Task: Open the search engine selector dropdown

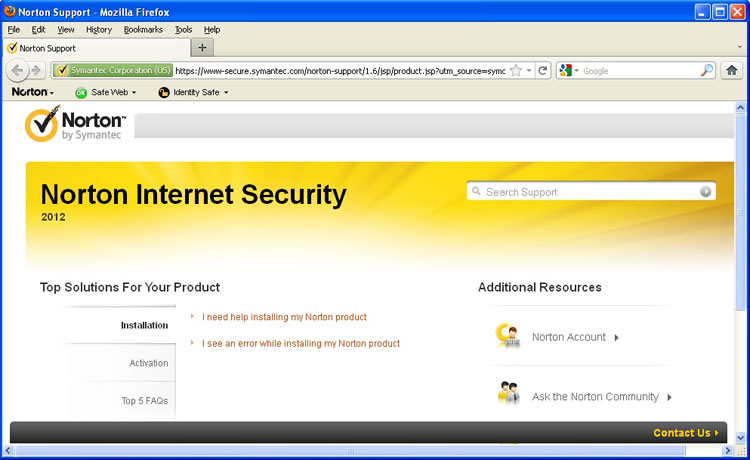Action: coord(576,71)
